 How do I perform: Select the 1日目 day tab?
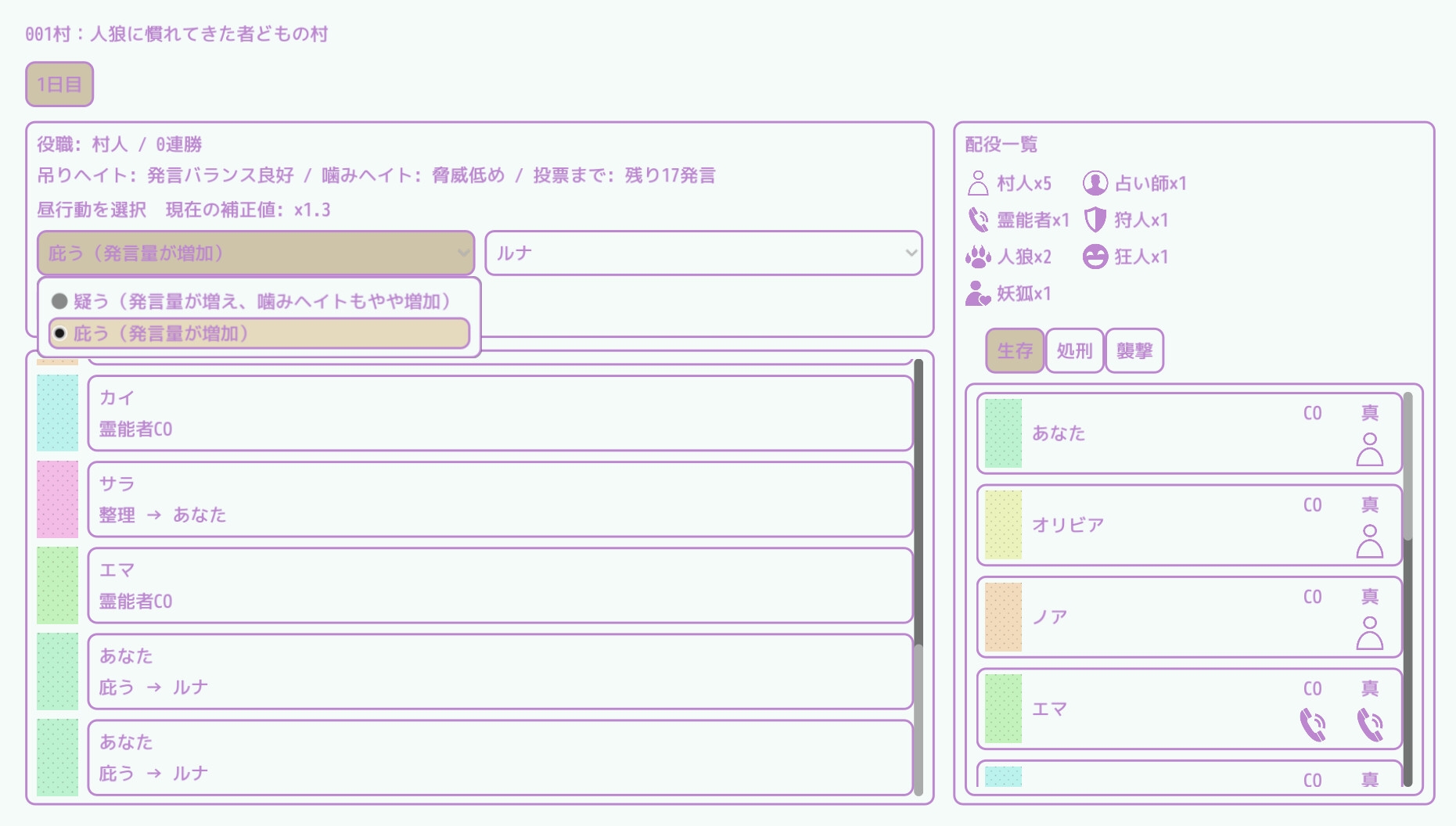(x=59, y=84)
